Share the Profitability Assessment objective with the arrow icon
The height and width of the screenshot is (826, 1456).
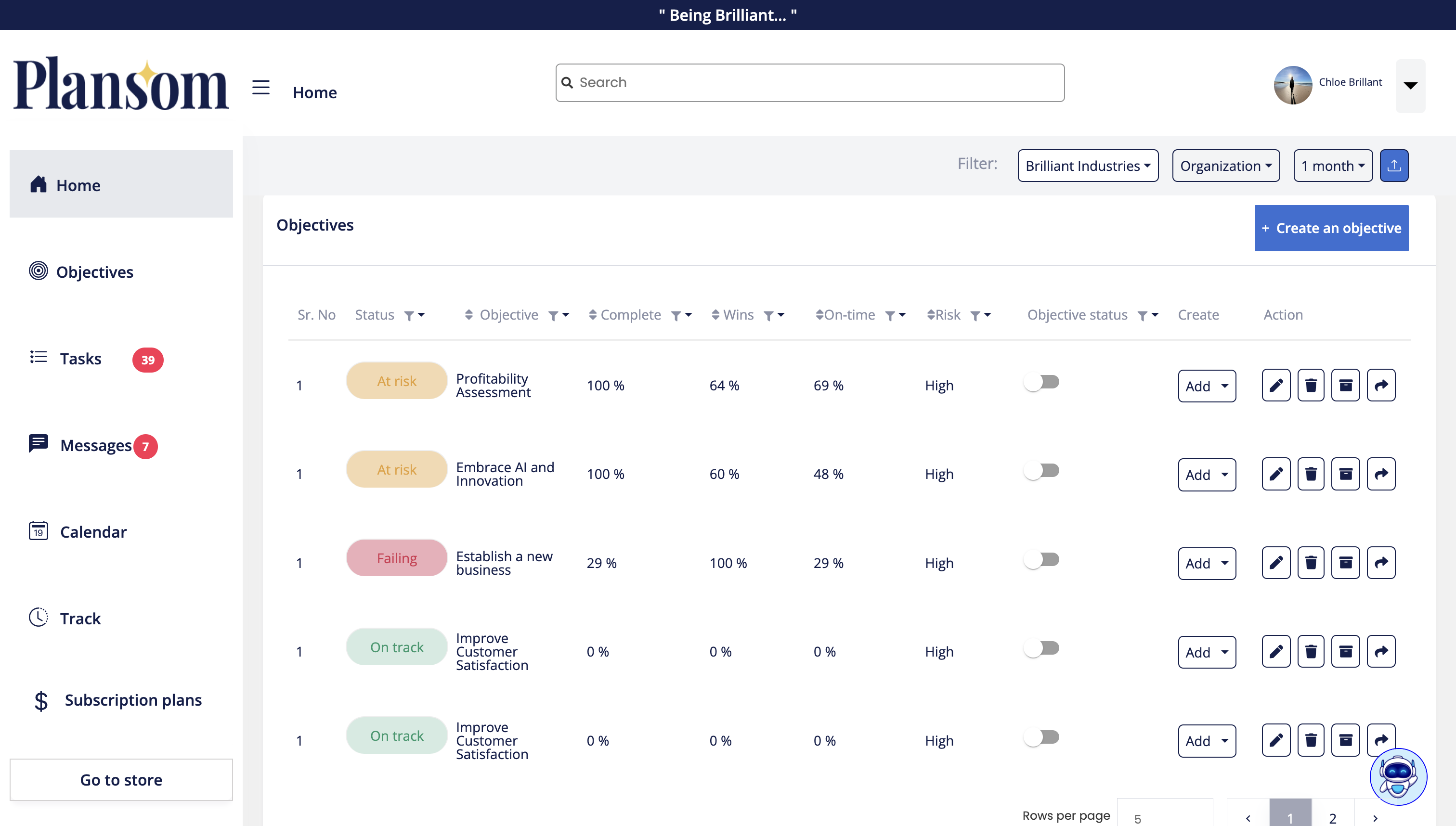1380,386
